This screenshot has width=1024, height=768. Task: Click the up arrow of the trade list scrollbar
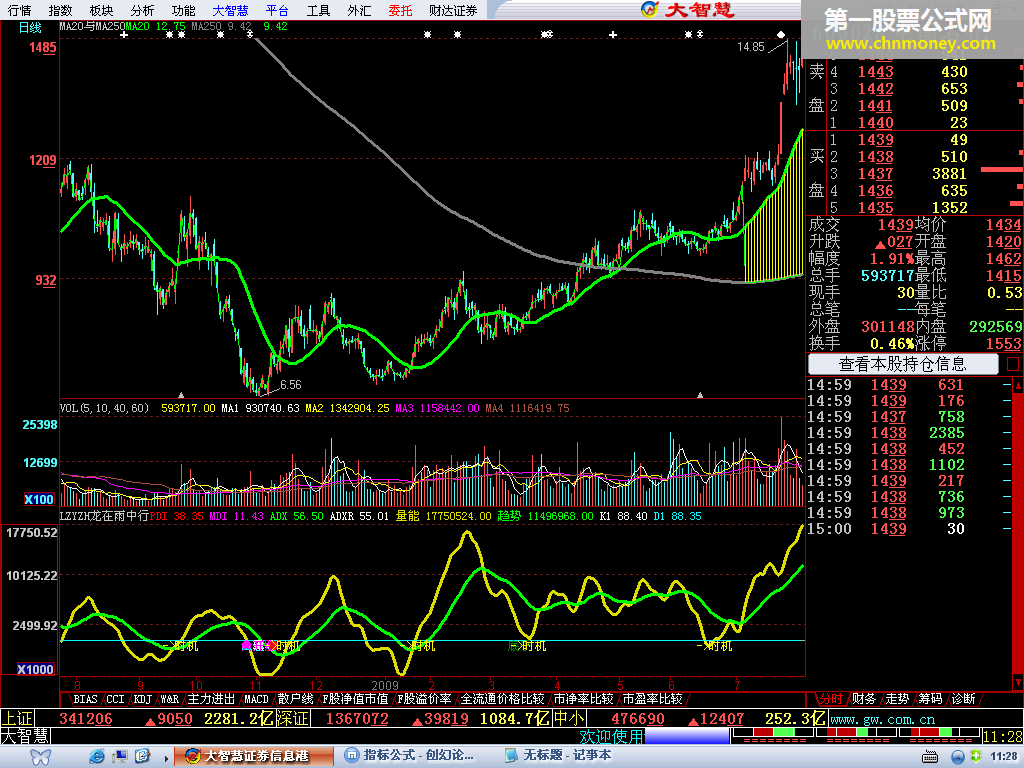1018,386
